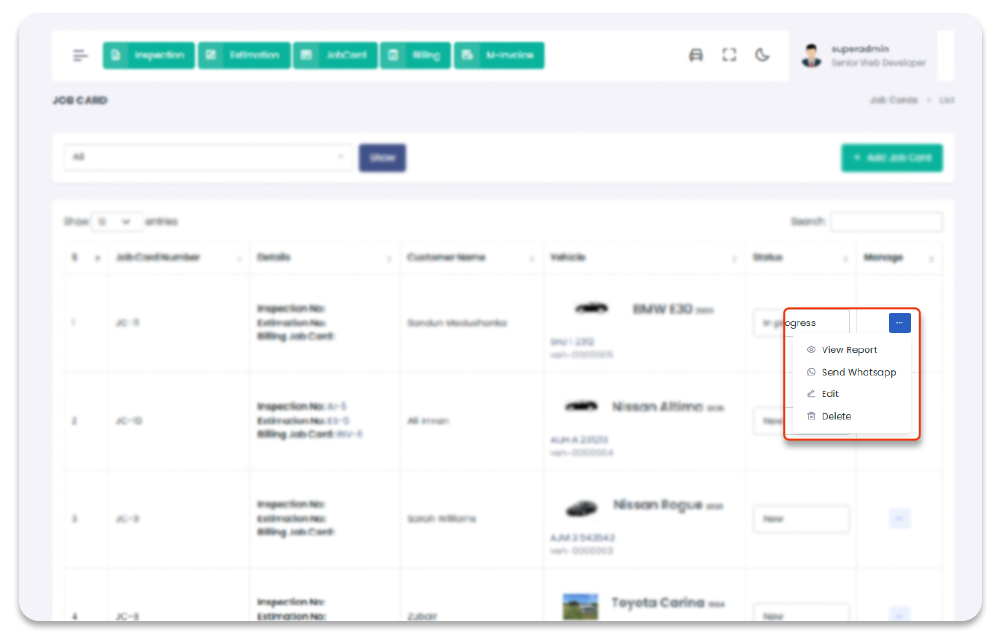Open the Inspection tab in top navigation
The image size is (1000, 633).
tap(148, 56)
